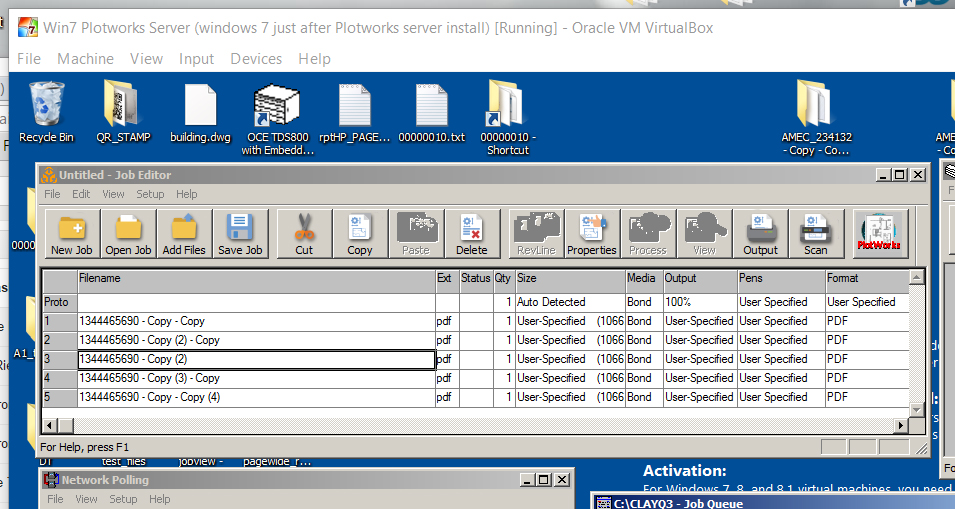Open Network Polling Setup menu
Screen dimensions: 955x509
point(123,499)
